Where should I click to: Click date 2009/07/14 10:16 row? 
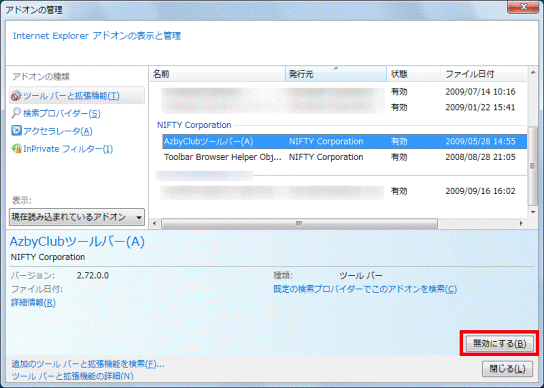[x=480, y=92]
